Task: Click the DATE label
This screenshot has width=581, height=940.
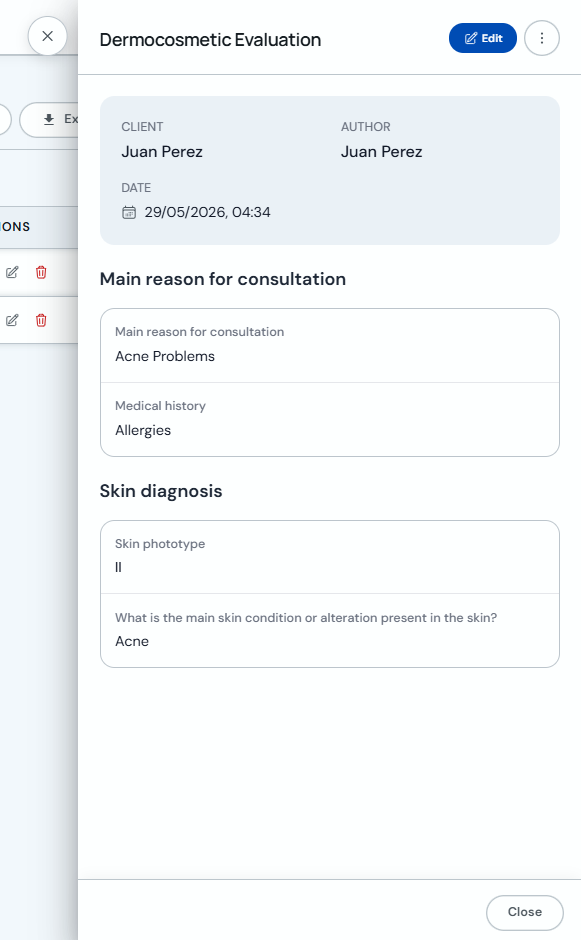Action: tap(136, 188)
